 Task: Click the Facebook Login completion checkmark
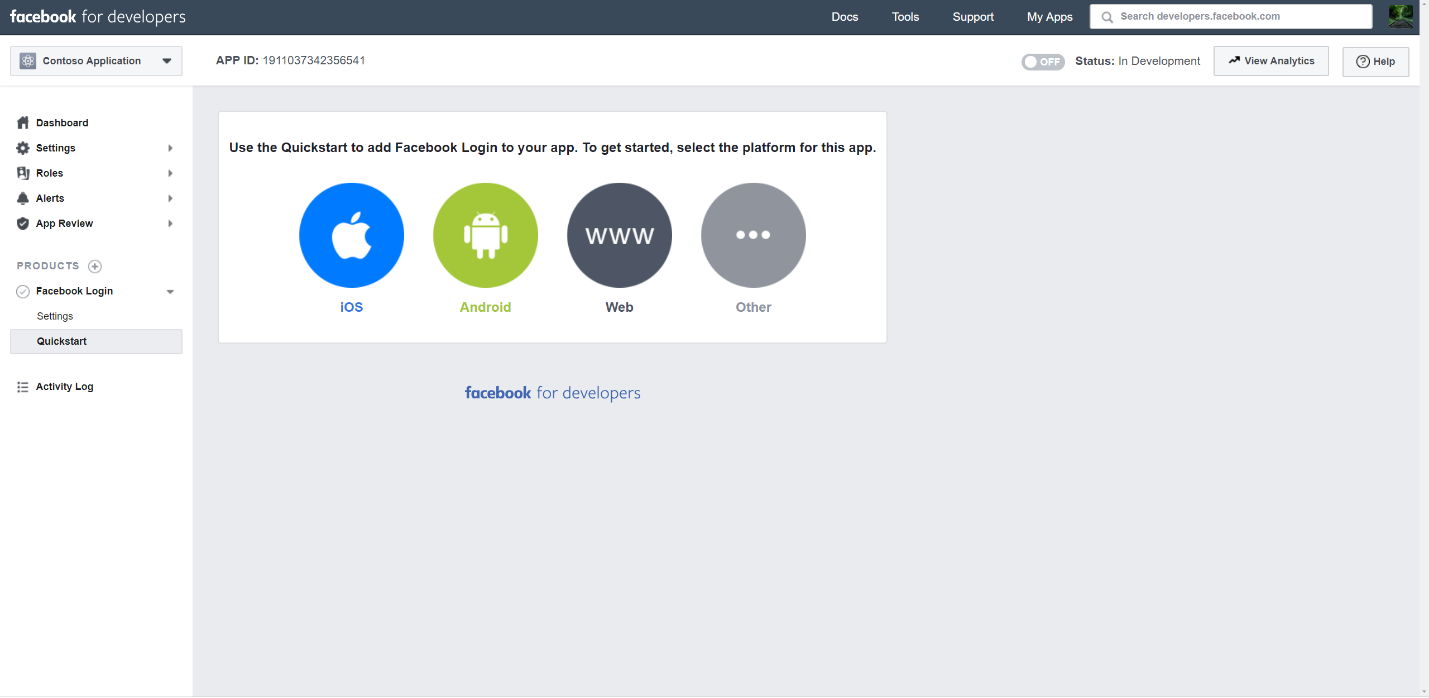(22, 291)
